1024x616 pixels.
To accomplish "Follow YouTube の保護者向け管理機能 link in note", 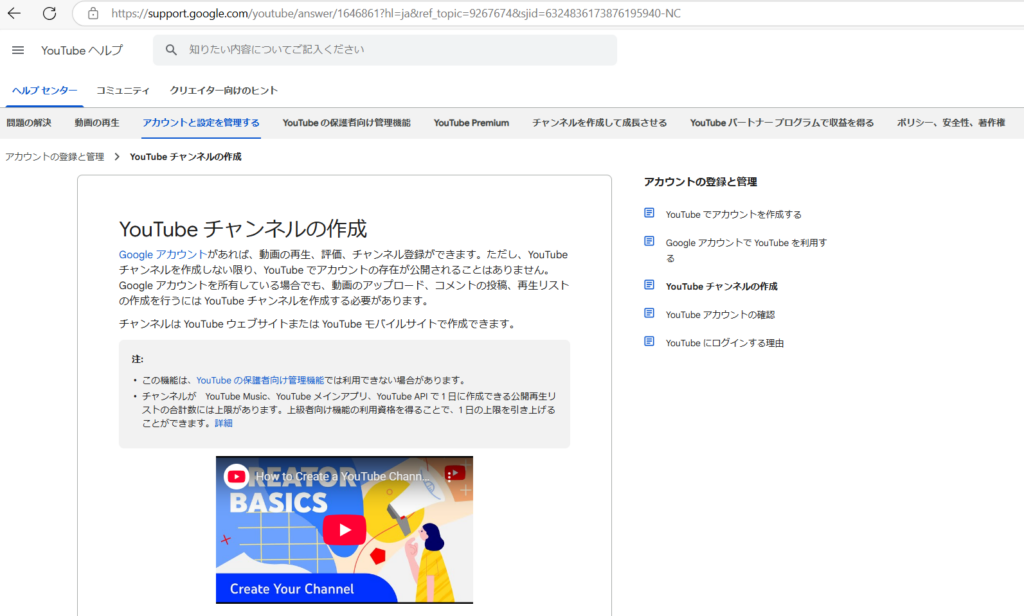I will (260, 380).
